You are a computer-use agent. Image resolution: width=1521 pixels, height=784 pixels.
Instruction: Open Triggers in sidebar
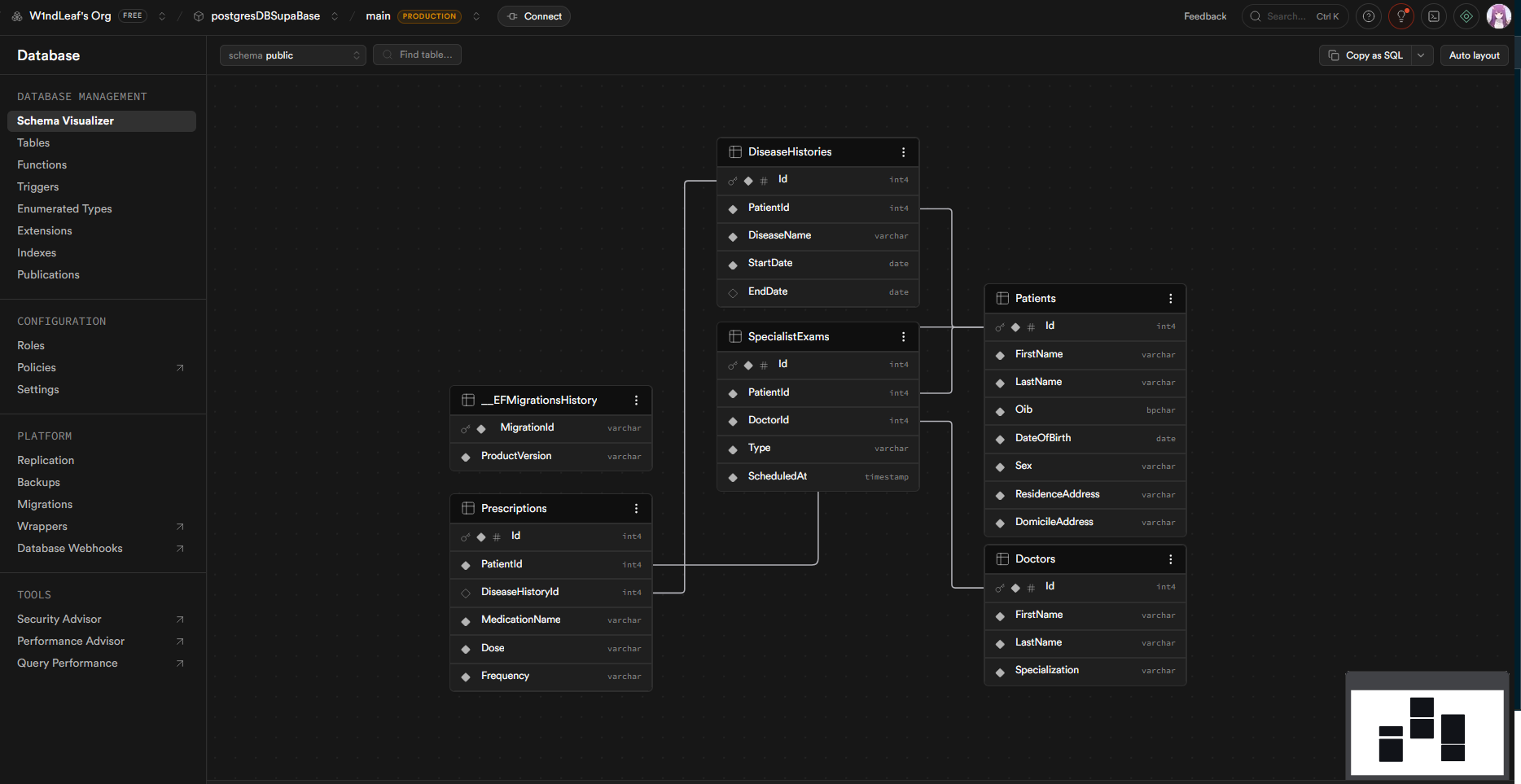(x=38, y=187)
